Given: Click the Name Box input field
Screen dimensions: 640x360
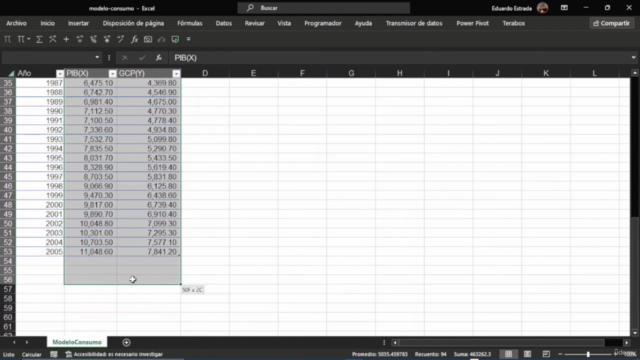Looking at the screenshot, I should pyautogui.click(x=48, y=58).
